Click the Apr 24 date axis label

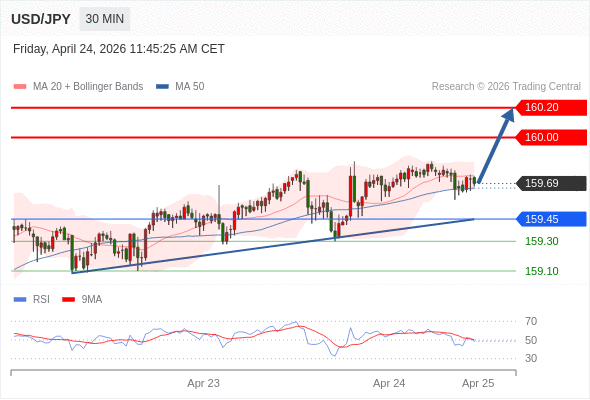click(x=389, y=383)
